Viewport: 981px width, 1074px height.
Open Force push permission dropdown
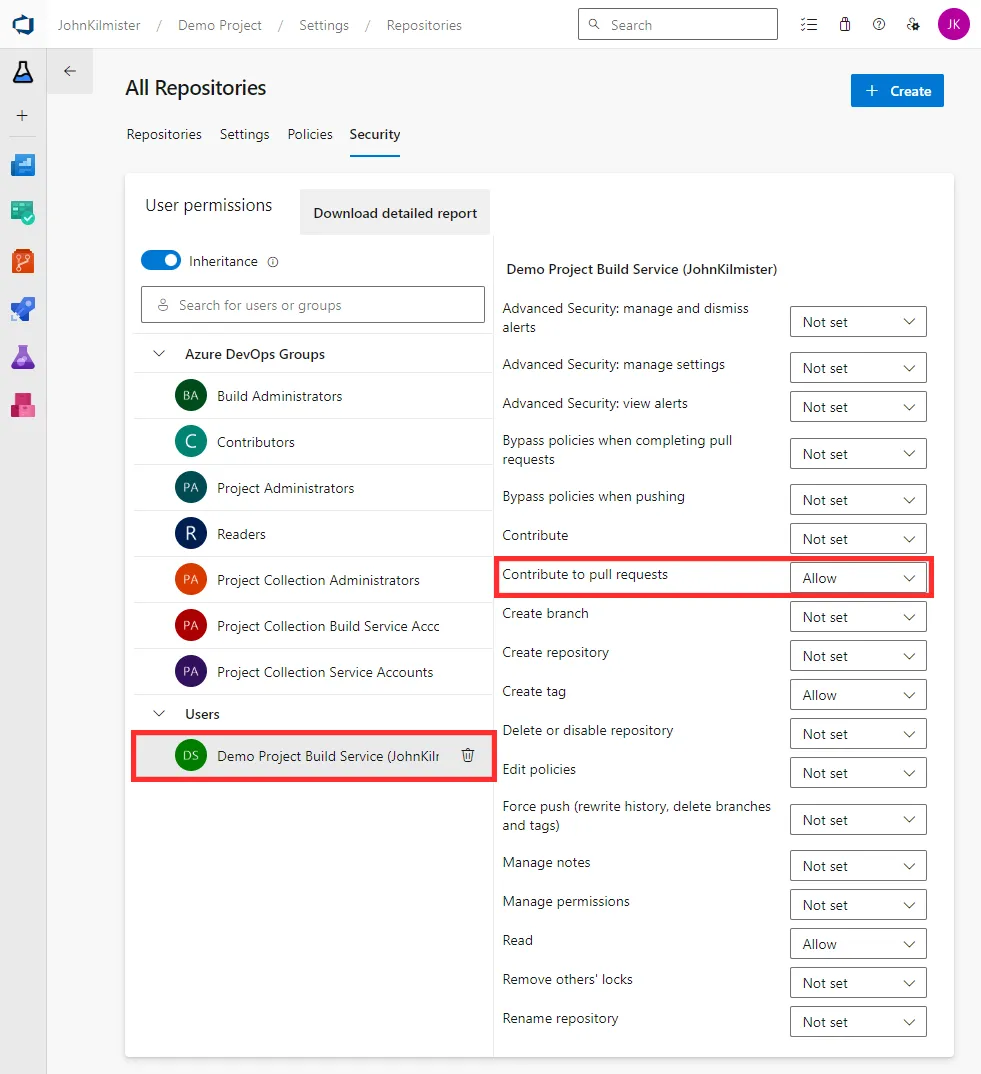pyautogui.click(x=858, y=820)
